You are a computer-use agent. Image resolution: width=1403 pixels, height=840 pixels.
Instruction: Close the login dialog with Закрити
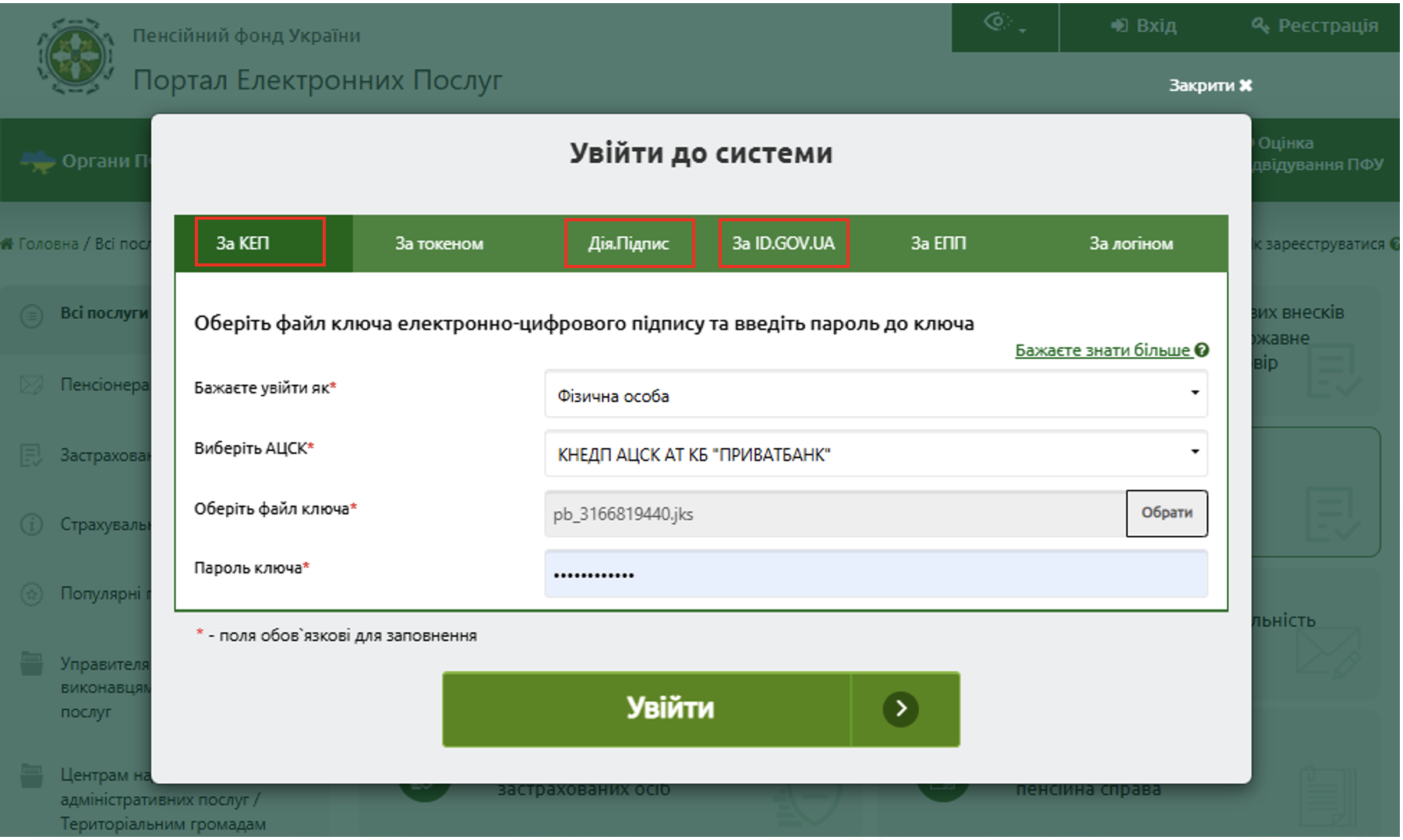point(1209,86)
